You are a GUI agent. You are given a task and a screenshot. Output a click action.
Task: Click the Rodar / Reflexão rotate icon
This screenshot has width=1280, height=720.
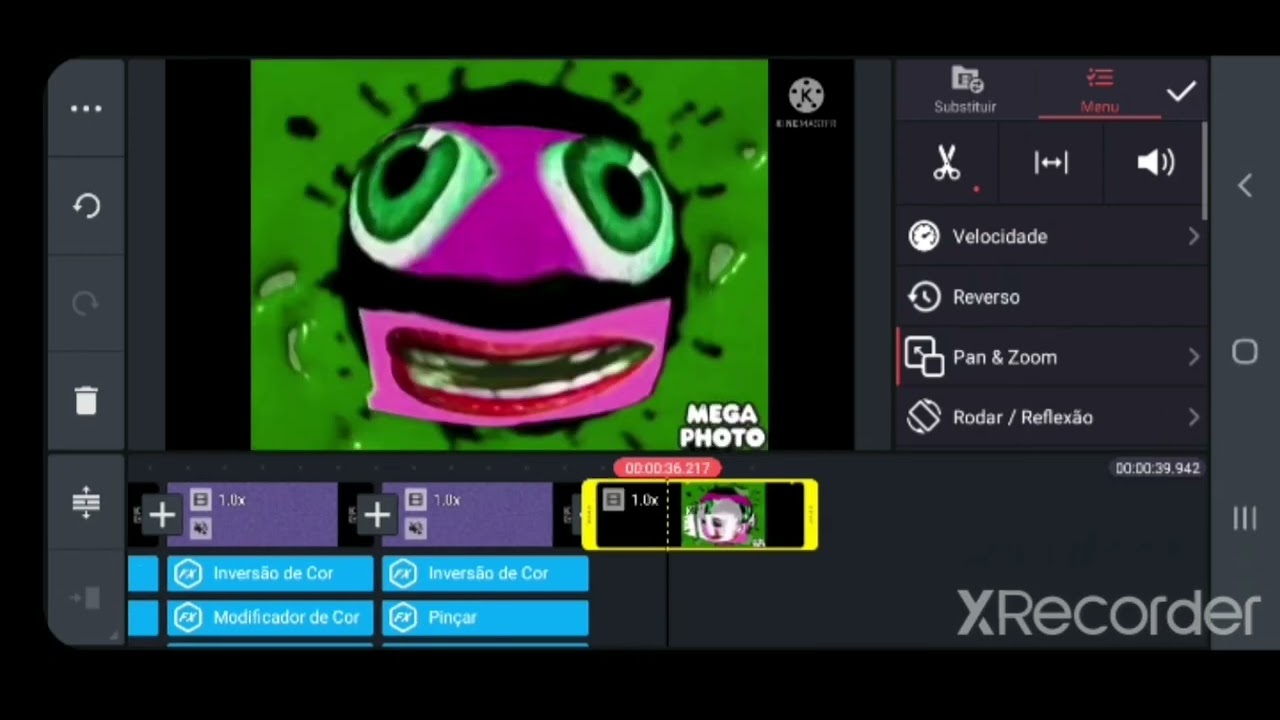(x=924, y=417)
